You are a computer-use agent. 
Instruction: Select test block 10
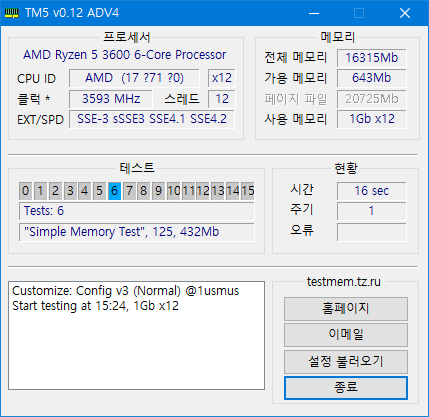pyautogui.click(x=174, y=191)
